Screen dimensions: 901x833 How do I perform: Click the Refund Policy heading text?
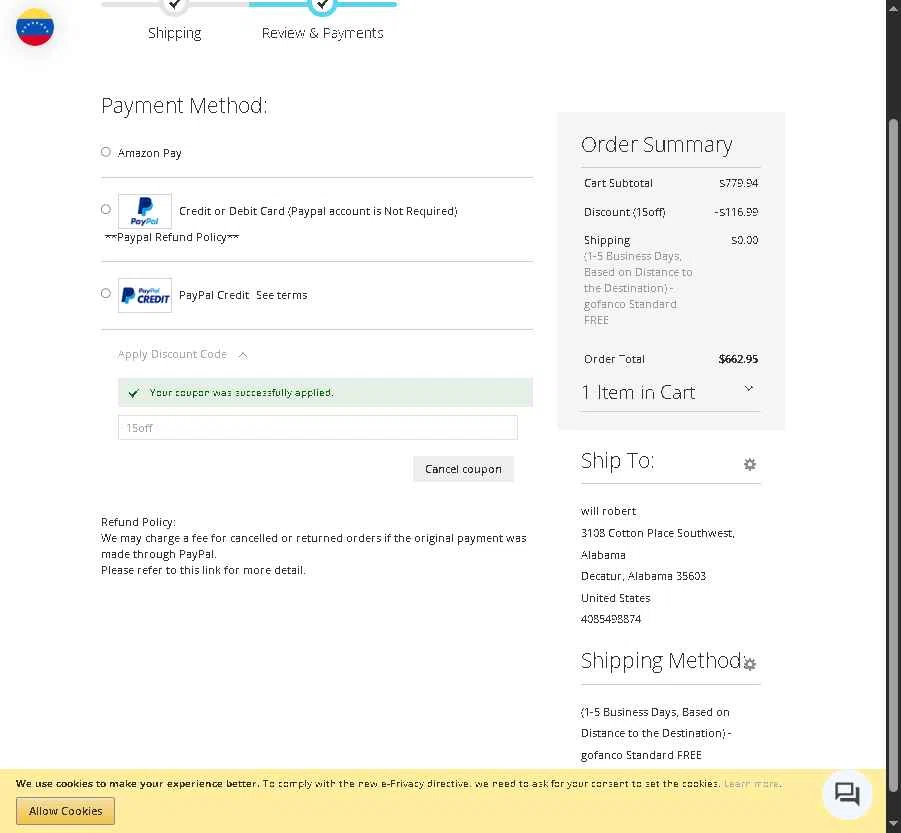(x=138, y=522)
